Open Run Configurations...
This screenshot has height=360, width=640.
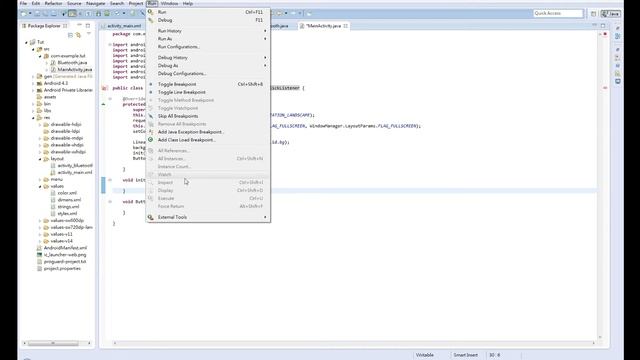point(208,47)
